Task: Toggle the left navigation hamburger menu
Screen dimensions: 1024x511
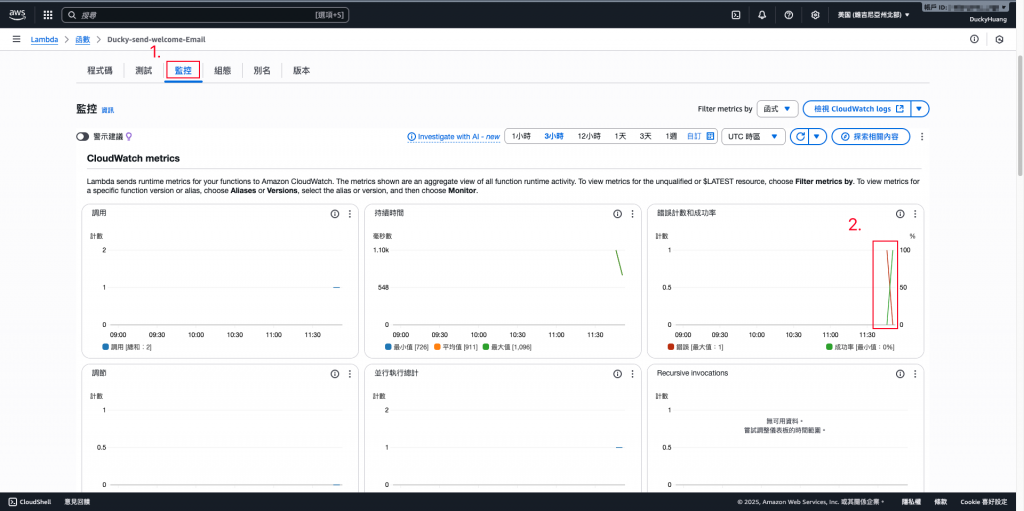Action: (x=16, y=39)
